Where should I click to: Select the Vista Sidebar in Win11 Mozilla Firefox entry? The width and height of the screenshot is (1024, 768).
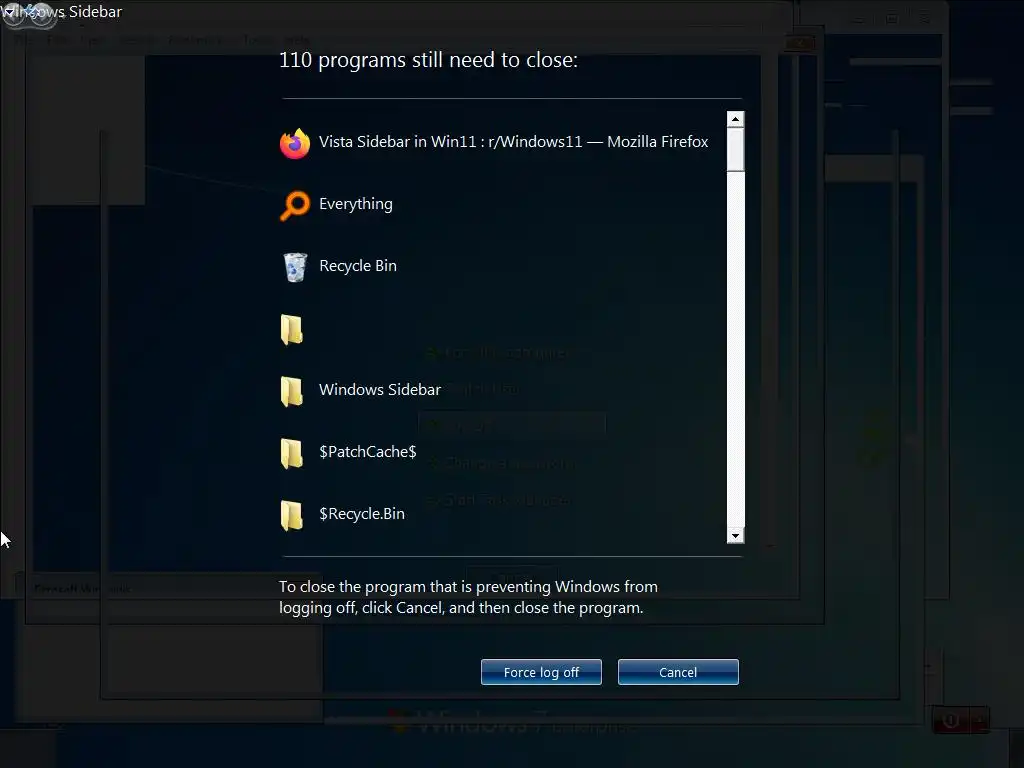click(x=513, y=142)
